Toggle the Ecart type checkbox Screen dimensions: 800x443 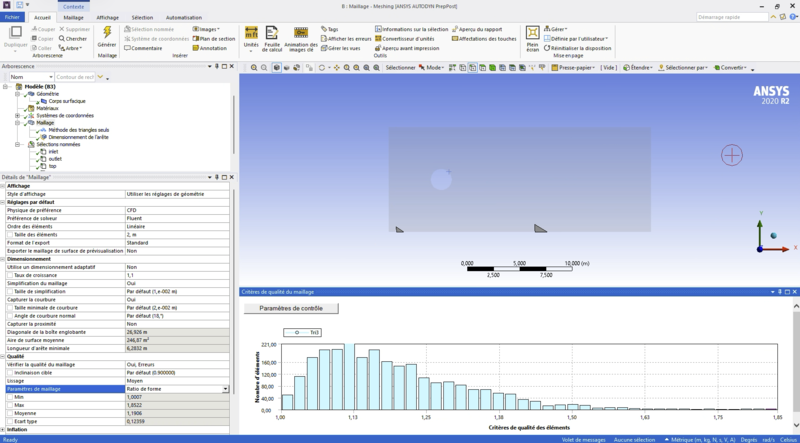click(10, 422)
